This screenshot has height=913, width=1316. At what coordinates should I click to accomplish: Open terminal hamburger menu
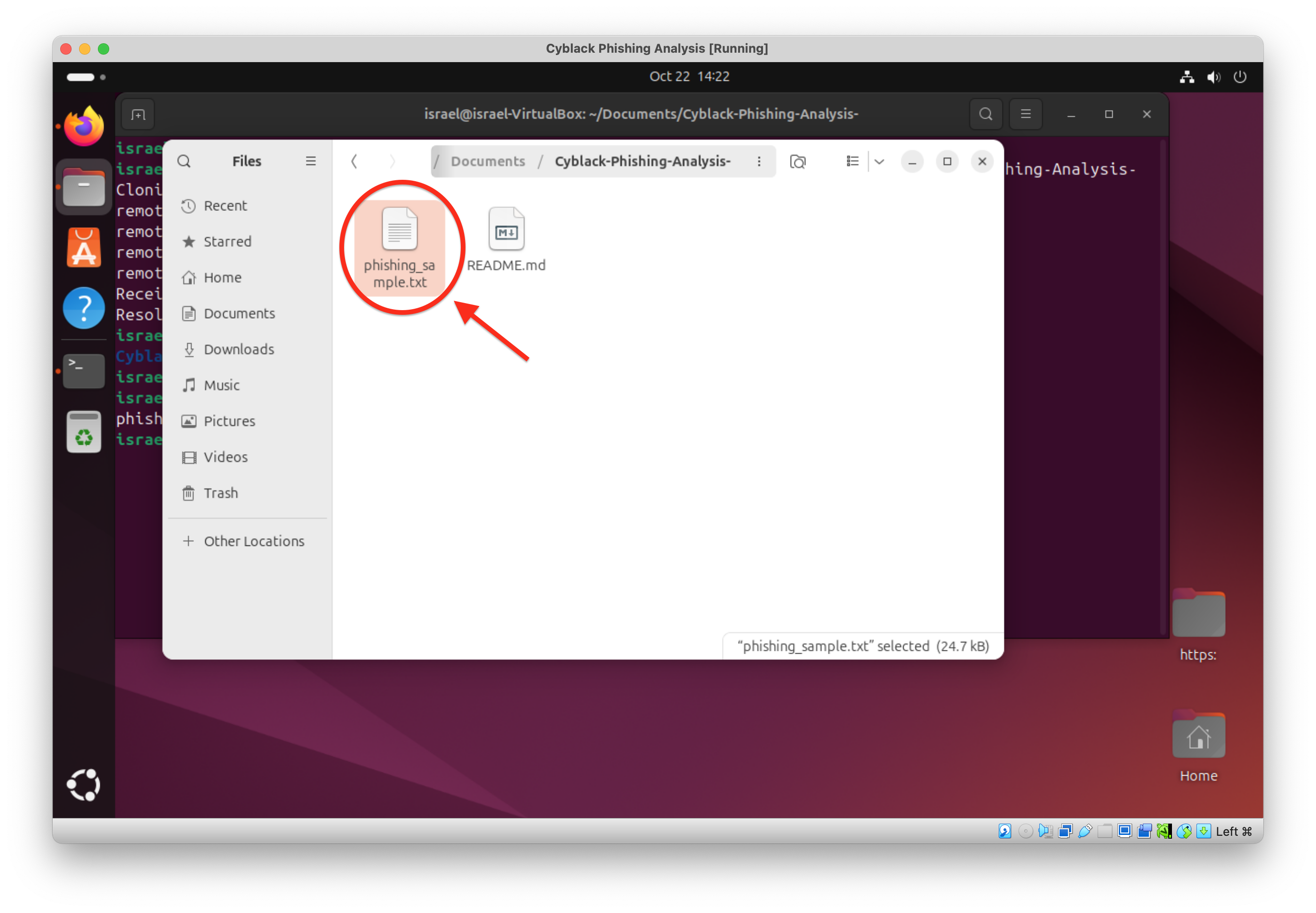click(1025, 114)
